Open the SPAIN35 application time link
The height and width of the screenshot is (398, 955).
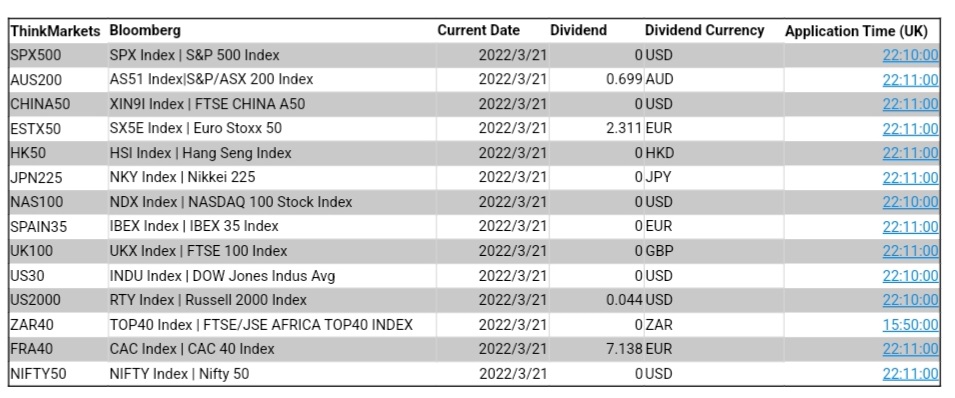pos(911,227)
